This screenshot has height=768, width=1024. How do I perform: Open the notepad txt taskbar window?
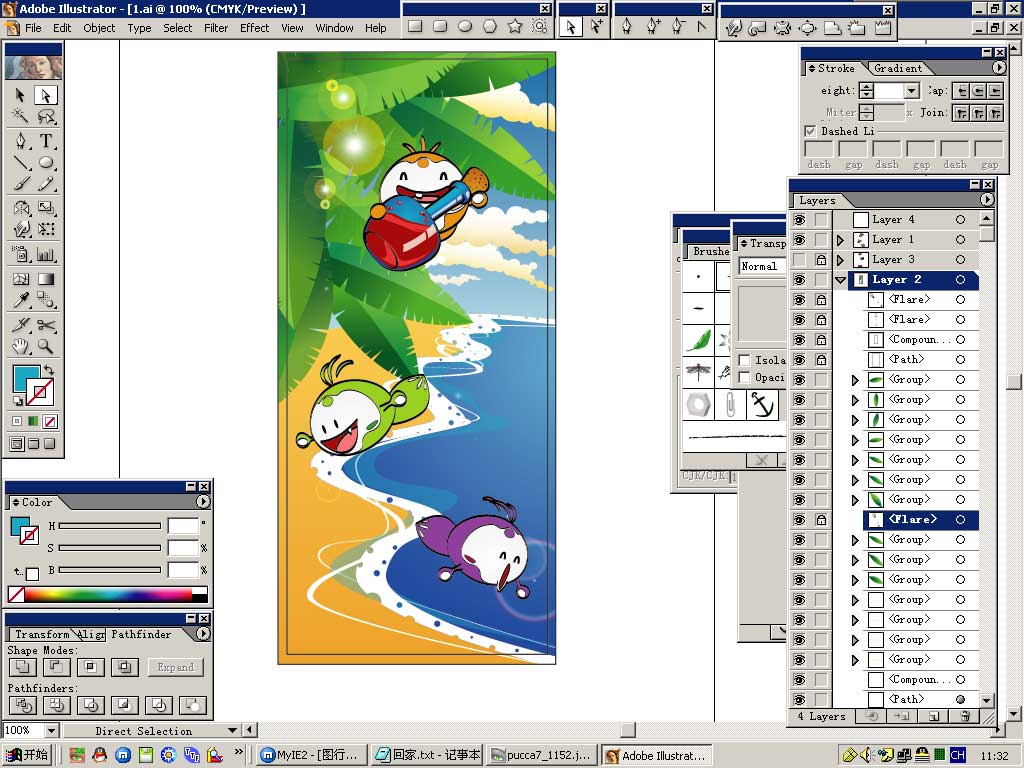point(428,755)
